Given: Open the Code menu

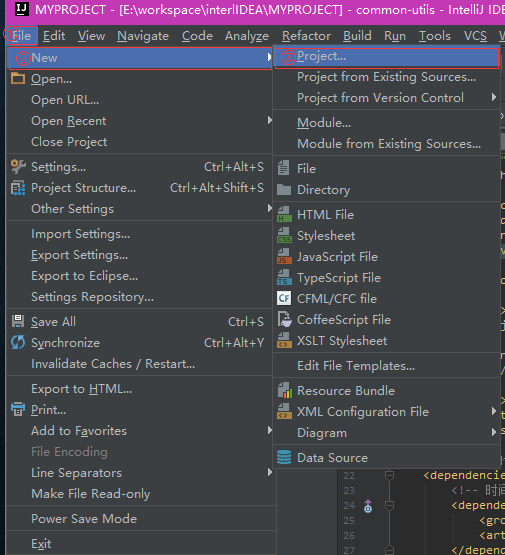Looking at the screenshot, I should point(197,36).
